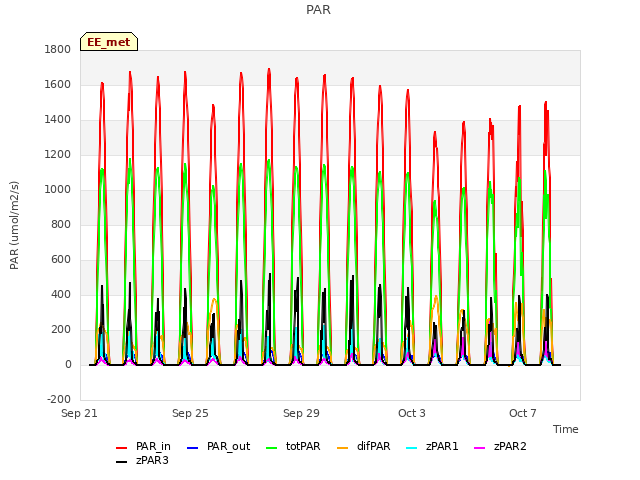The width and height of the screenshot is (640, 480).
Task: Click the Sep 25 tick label
Action: 190,413
